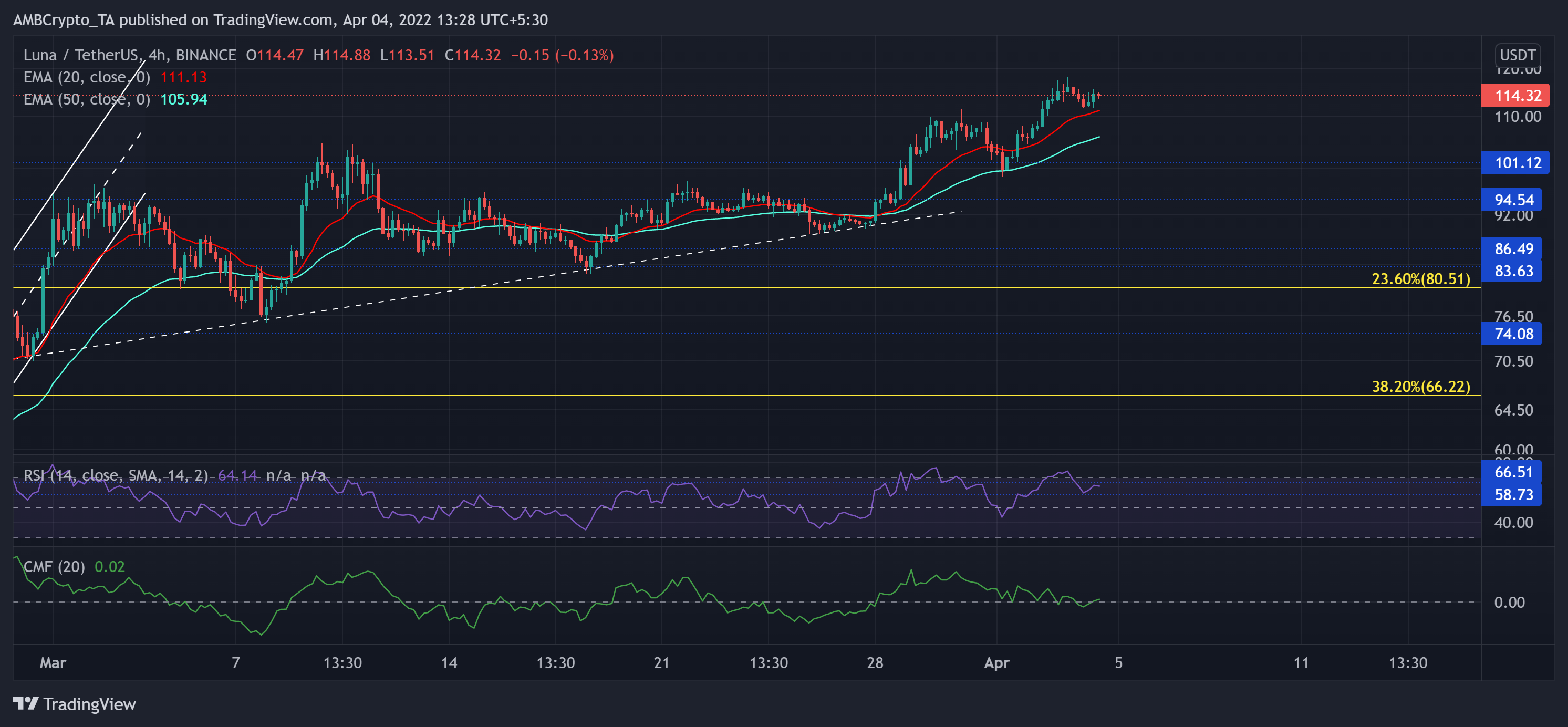Select the RSI indicator legend
This screenshot has width=1568, height=727.
[116, 475]
